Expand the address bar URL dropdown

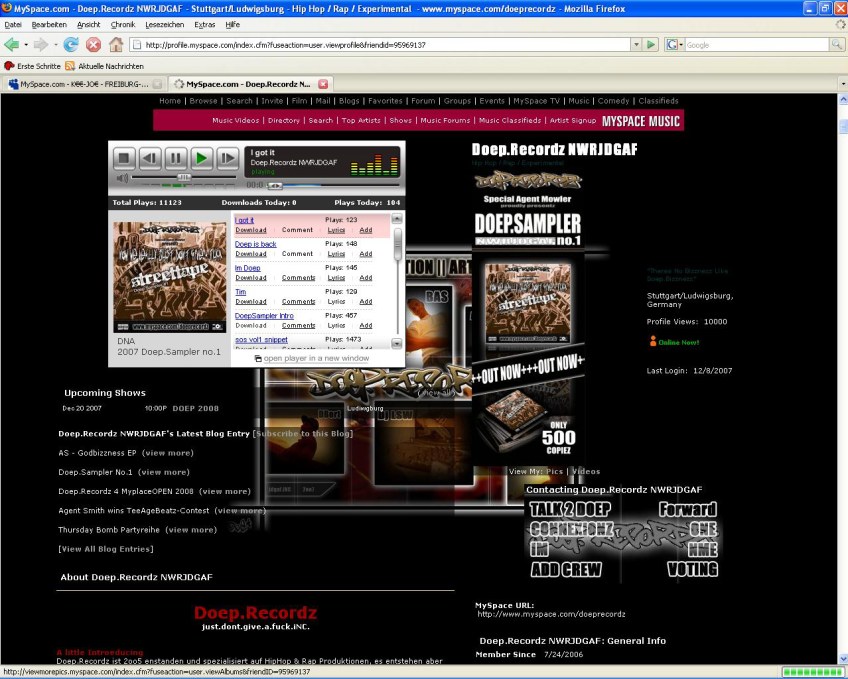point(636,45)
